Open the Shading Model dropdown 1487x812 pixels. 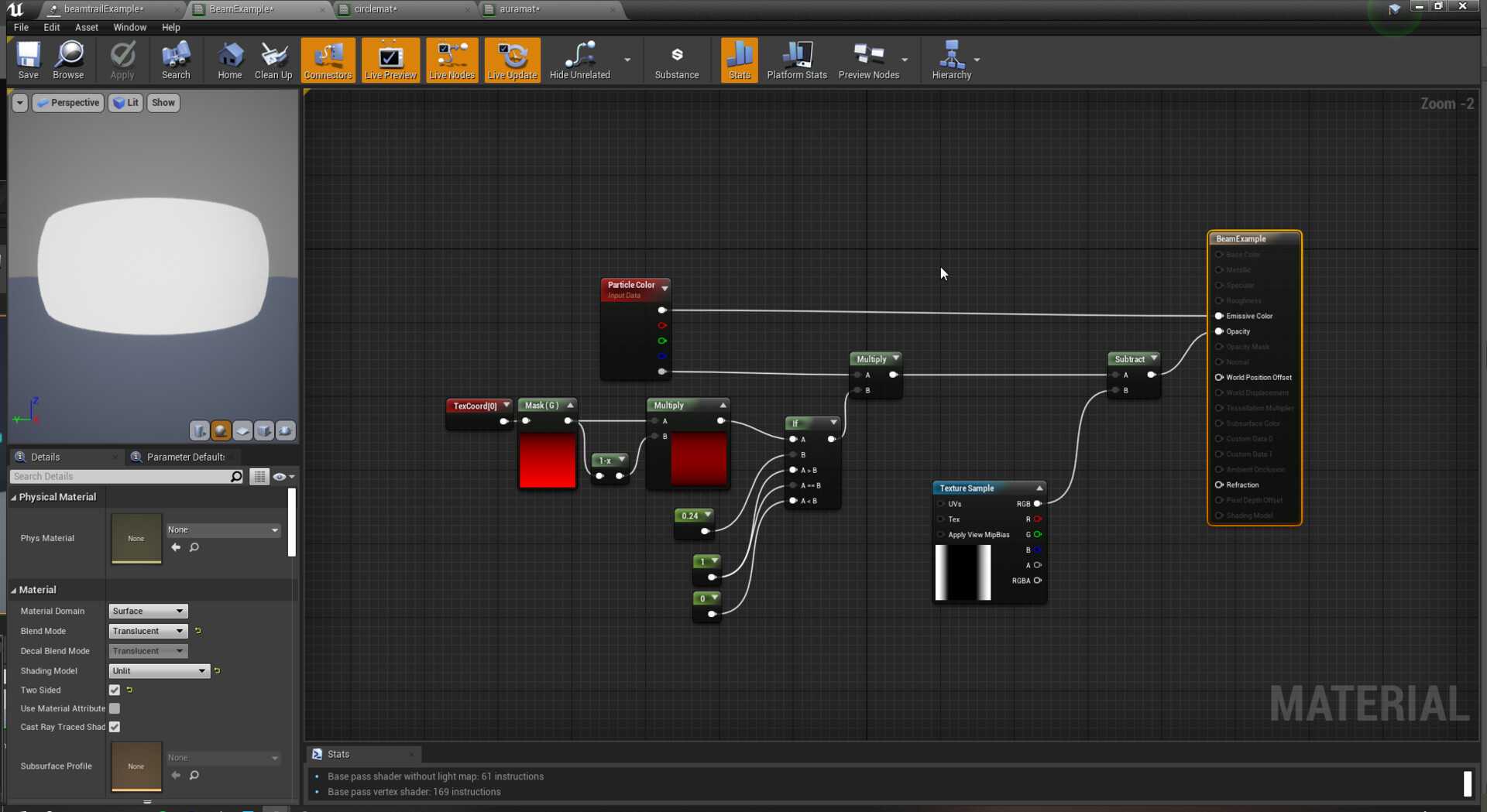coord(159,671)
